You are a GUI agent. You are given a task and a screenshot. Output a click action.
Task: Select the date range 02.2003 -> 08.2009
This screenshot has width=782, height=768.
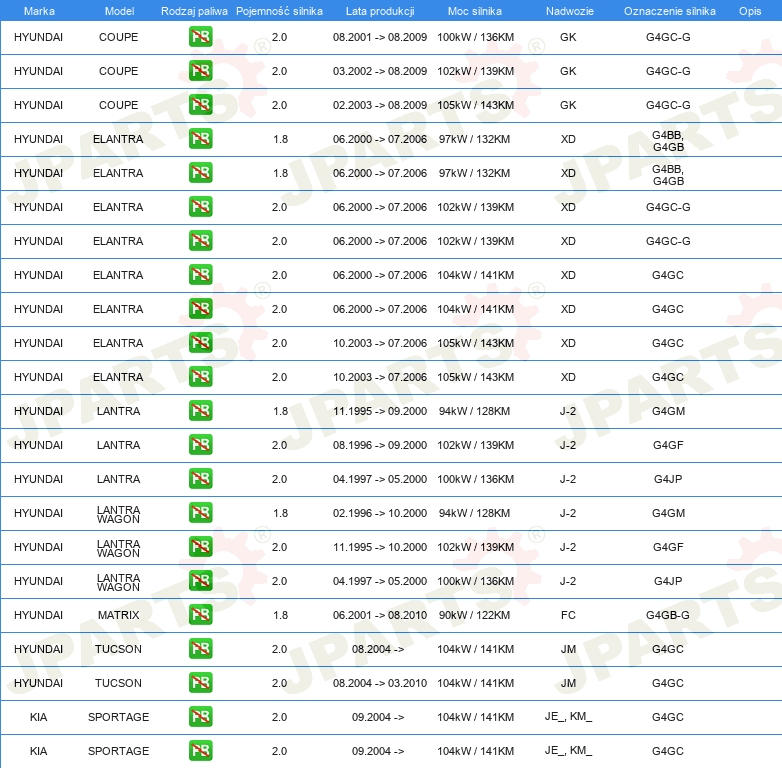point(380,105)
